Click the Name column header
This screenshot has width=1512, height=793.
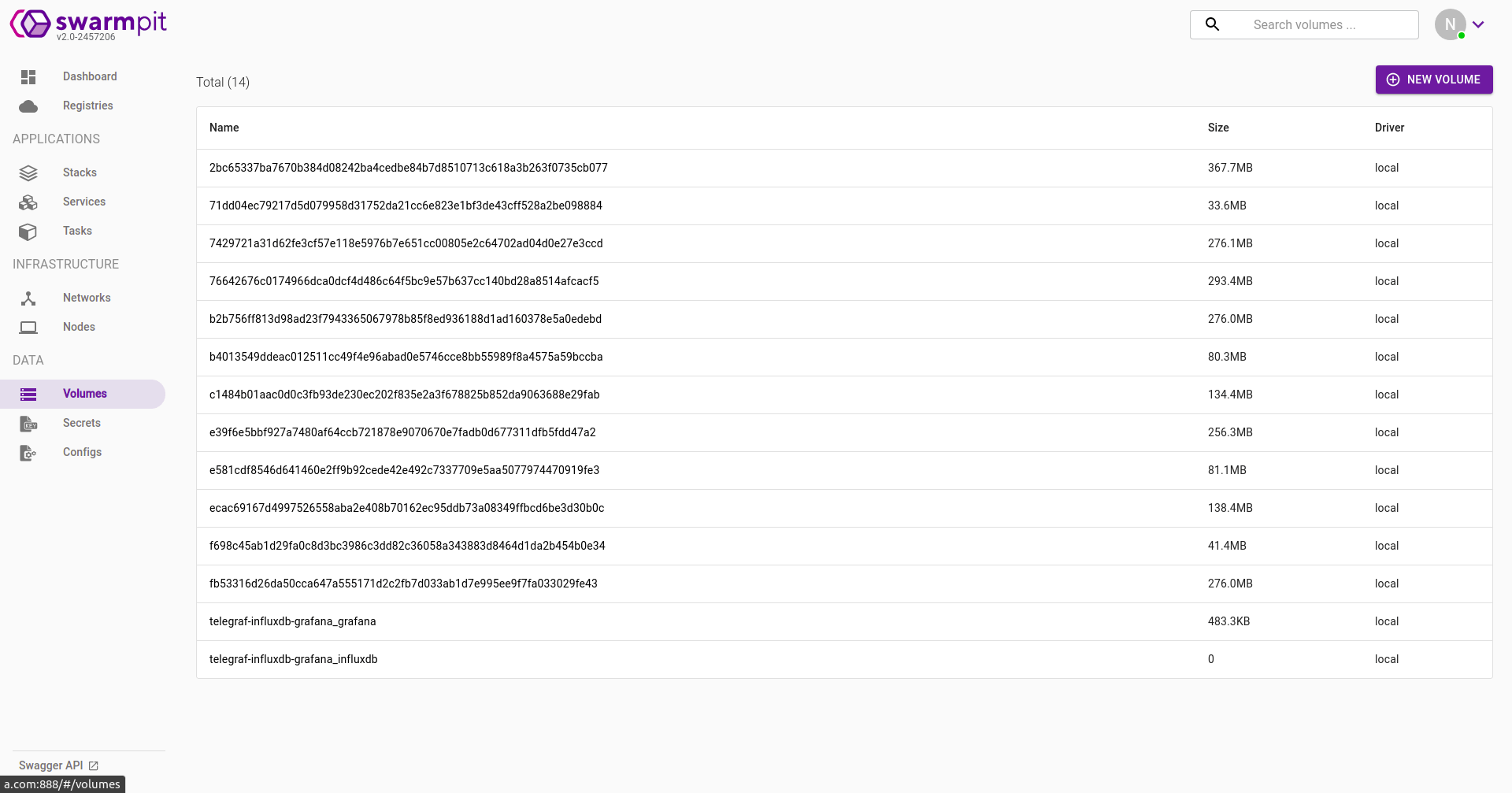tap(224, 128)
